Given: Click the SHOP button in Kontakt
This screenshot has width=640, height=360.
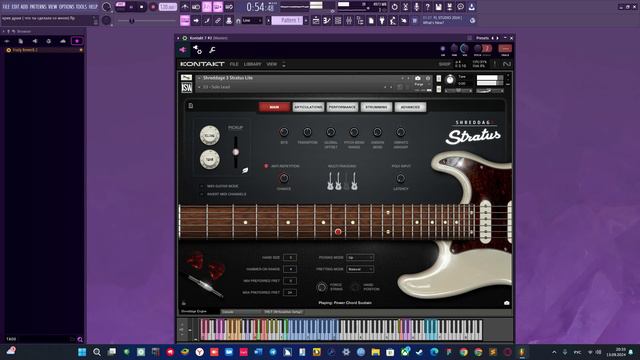Looking at the screenshot, I should pos(444,64).
